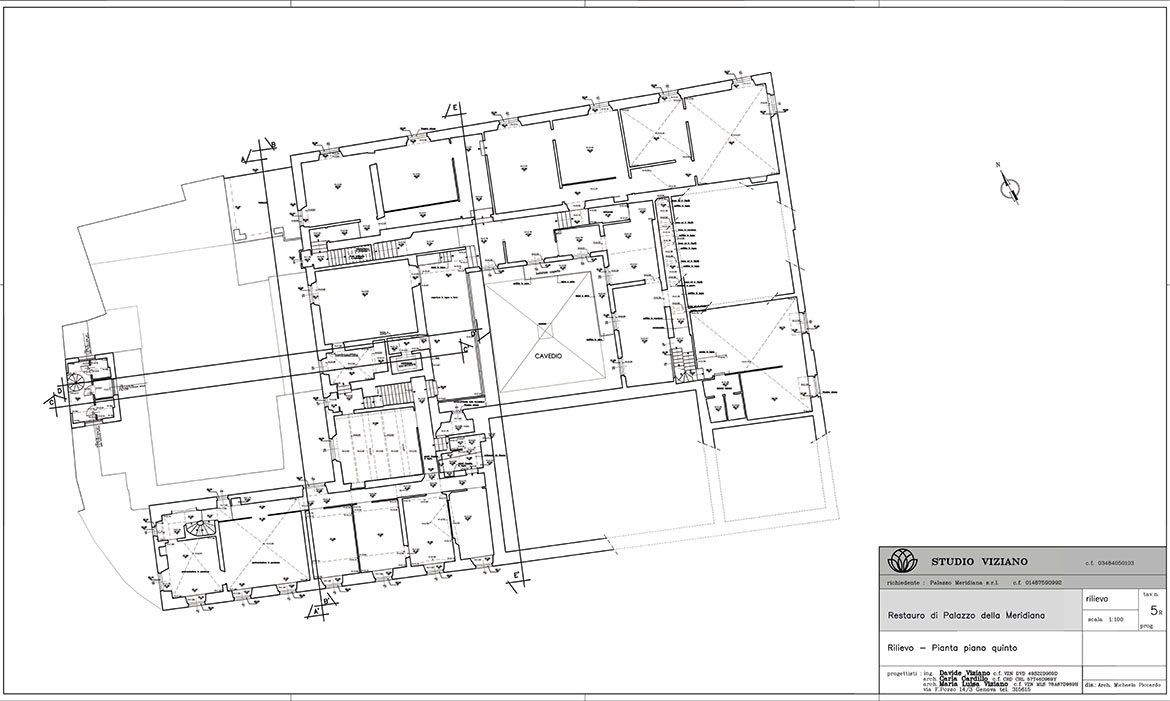Image resolution: width=1170 pixels, height=701 pixels.
Task: Click section marker C left of the tower
Action: [x=50, y=402]
